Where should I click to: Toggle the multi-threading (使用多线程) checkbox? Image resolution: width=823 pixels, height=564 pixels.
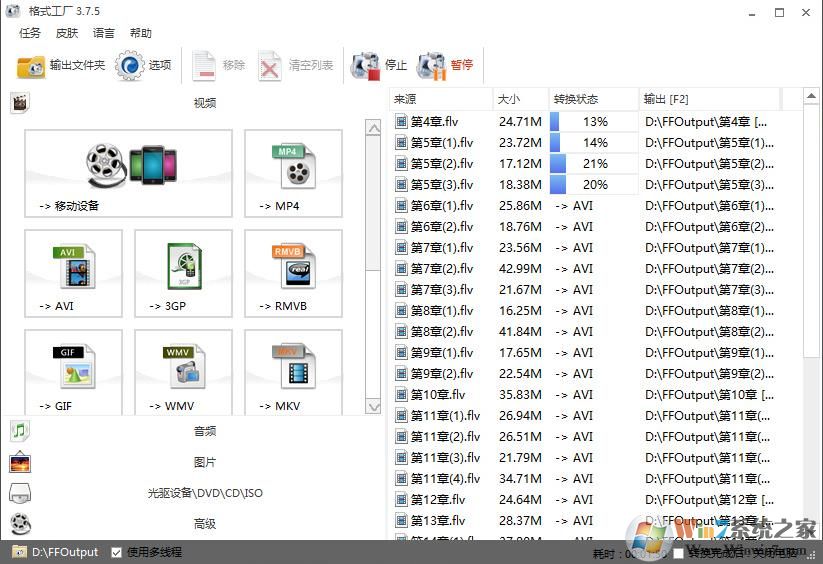click(117, 552)
